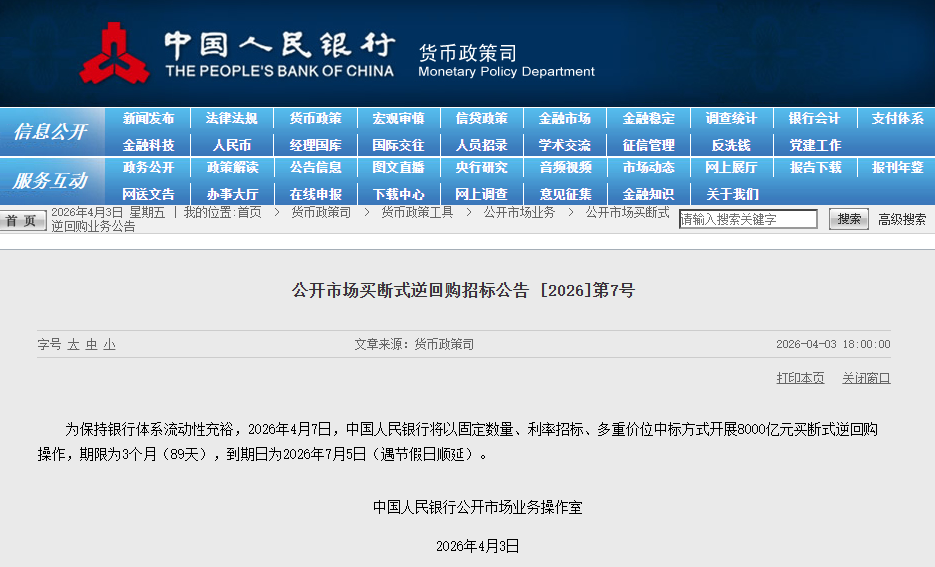
Task: Open 图文直播 navigation item
Action: point(398,168)
